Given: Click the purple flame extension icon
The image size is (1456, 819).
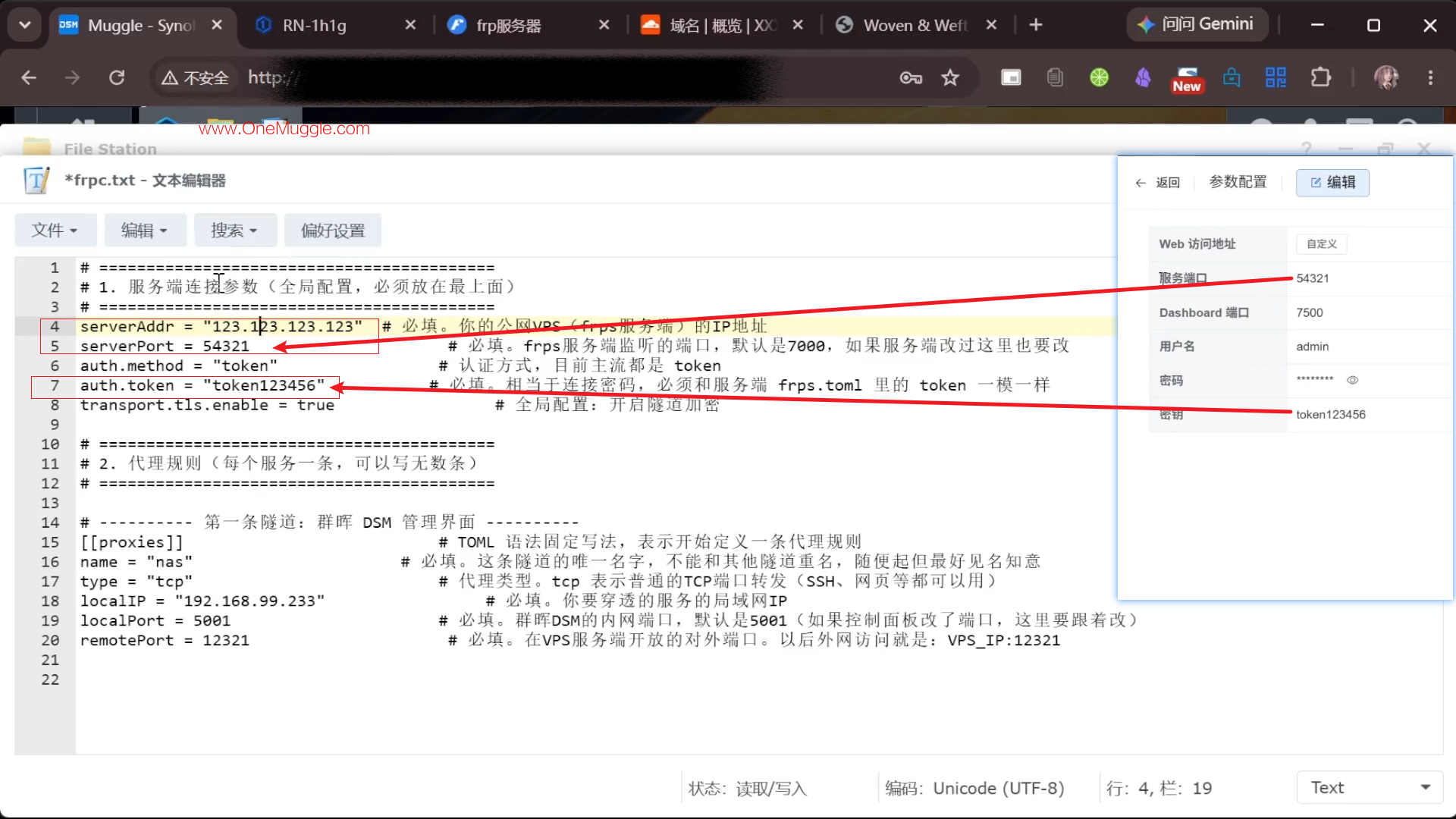Looking at the screenshot, I should point(1143,77).
